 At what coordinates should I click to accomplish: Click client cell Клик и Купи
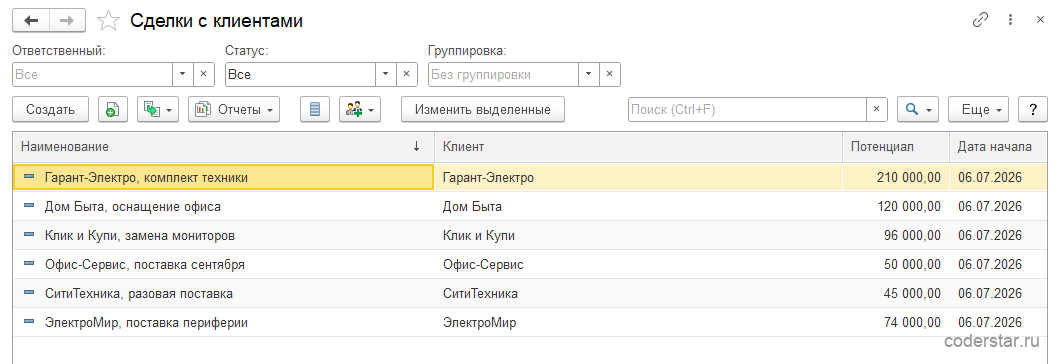click(x=638, y=236)
